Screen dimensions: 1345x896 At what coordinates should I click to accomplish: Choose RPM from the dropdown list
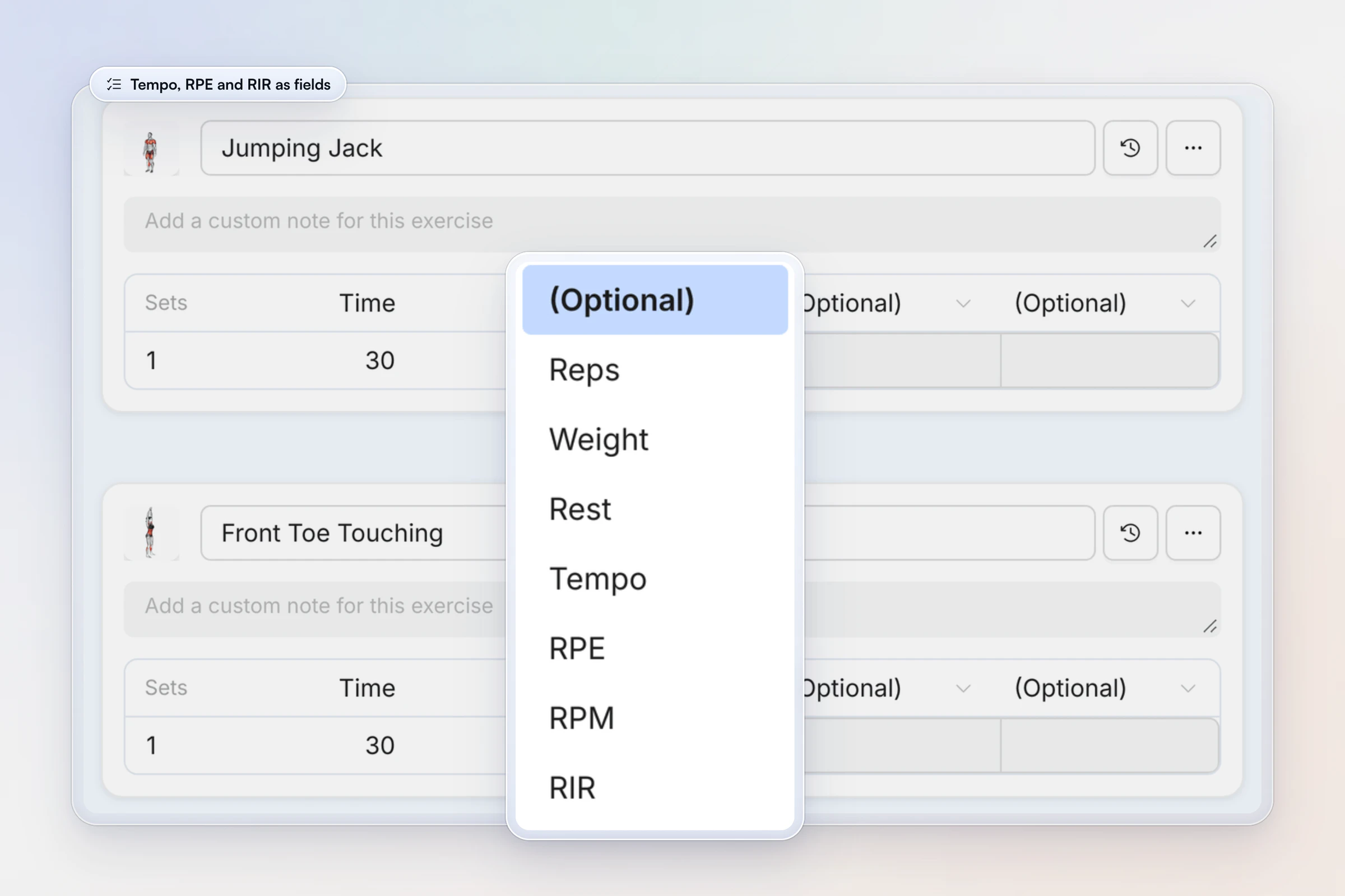655,718
